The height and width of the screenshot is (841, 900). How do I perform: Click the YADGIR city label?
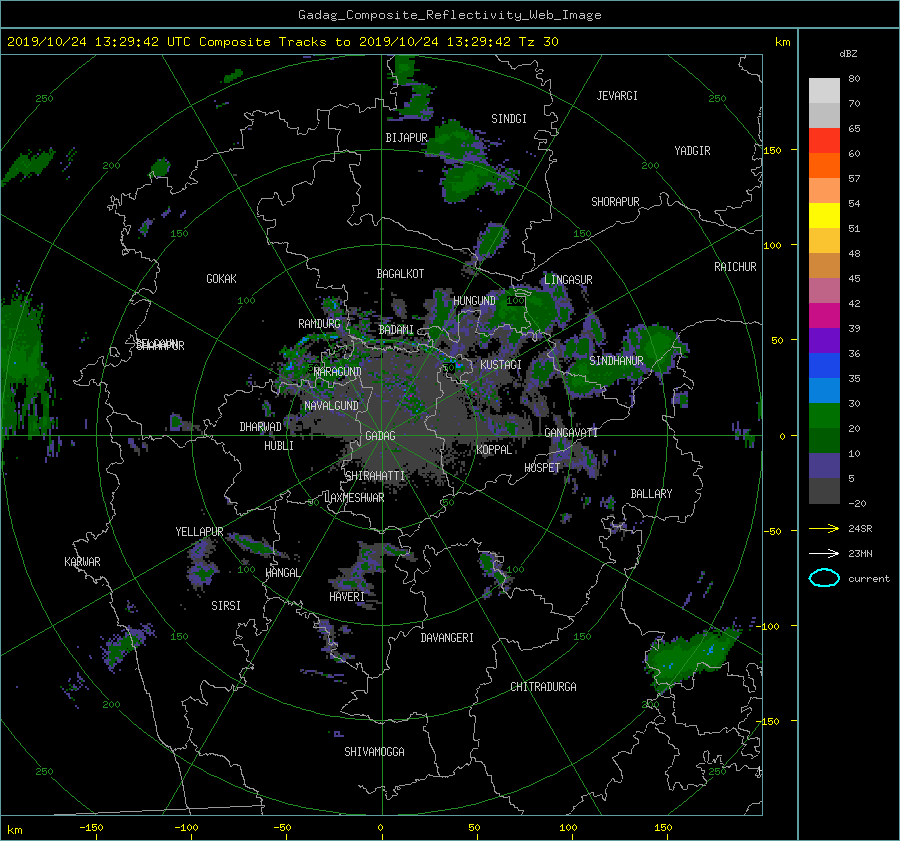692,151
